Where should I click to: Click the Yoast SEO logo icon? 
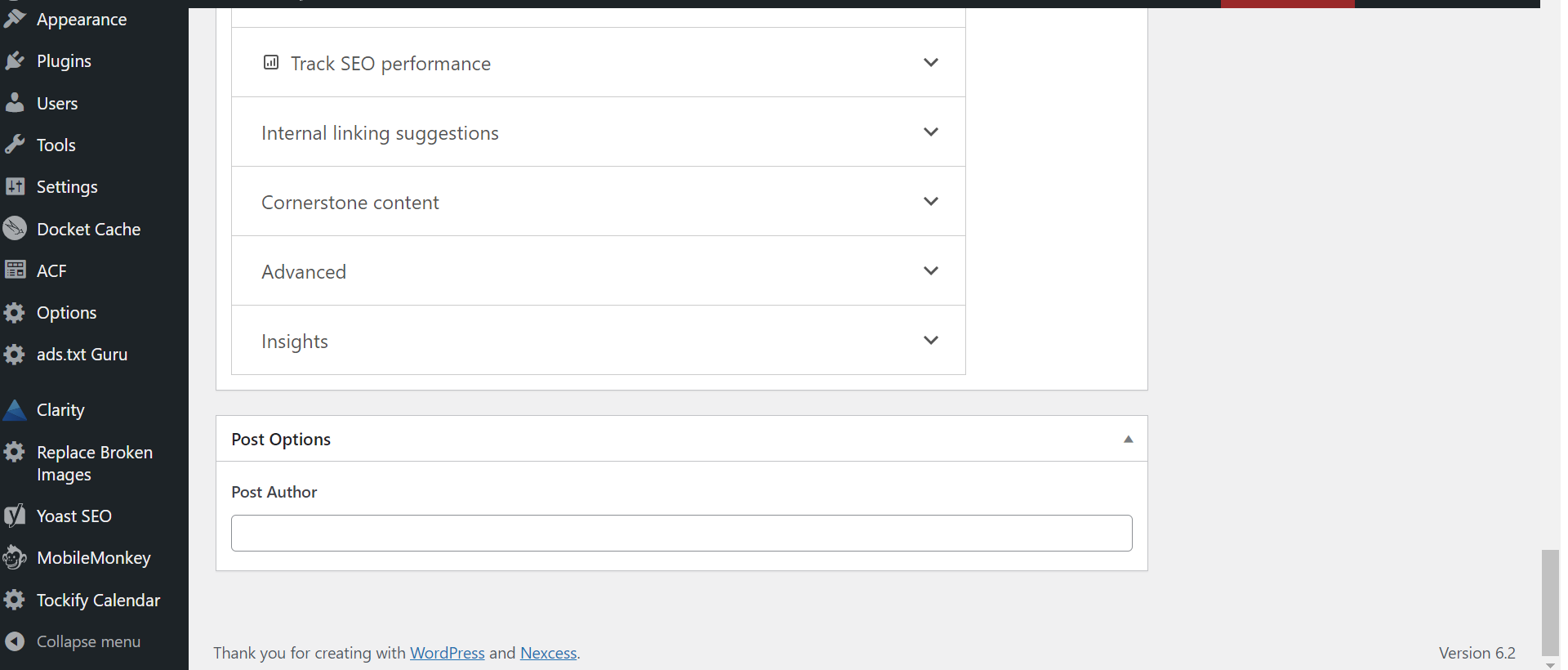pos(15,516)
